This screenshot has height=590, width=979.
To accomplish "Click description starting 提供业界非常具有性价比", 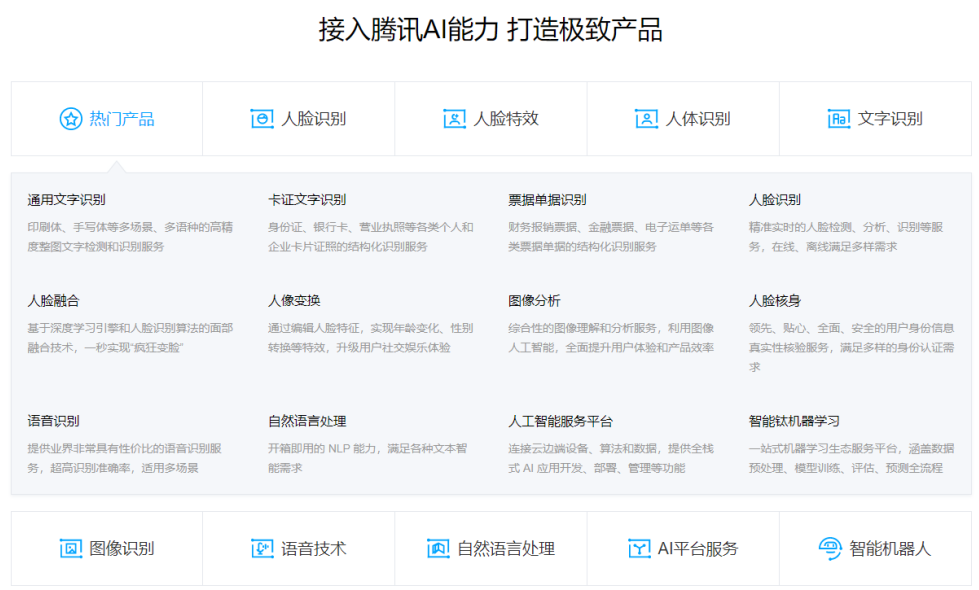I will click(x=125, y=458).
